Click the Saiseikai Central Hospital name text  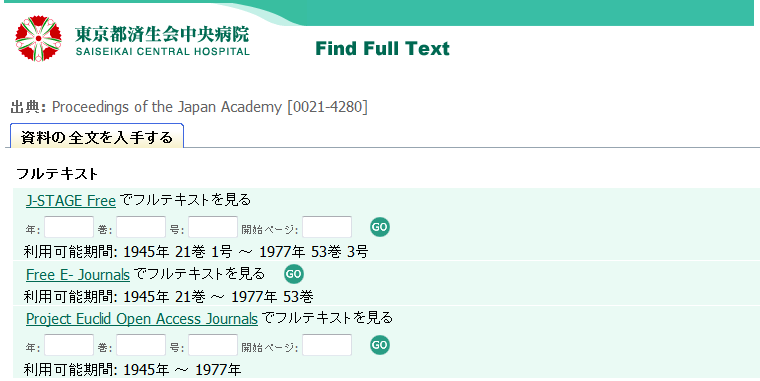162,41
